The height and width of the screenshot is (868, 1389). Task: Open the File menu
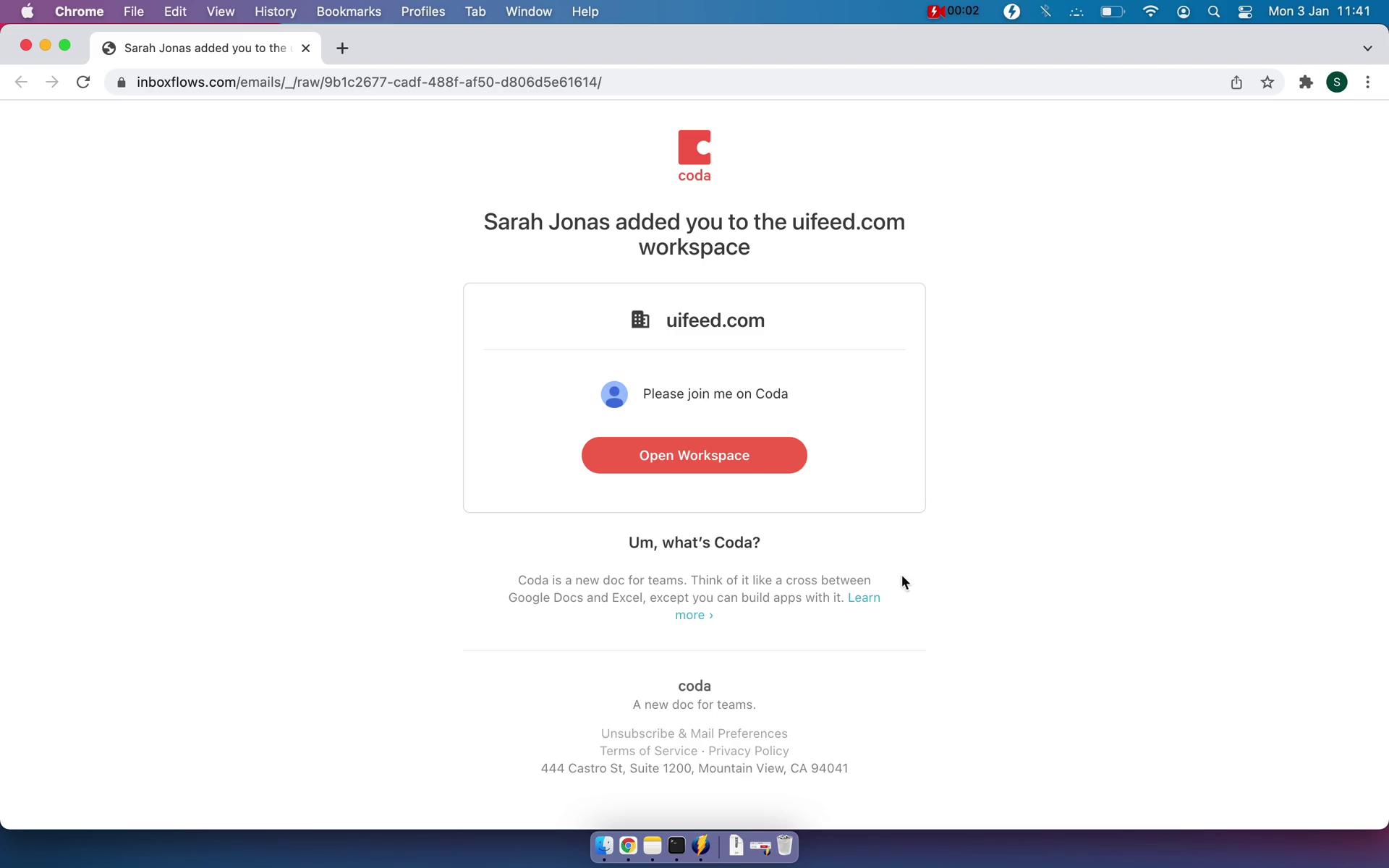pos(133,12)
